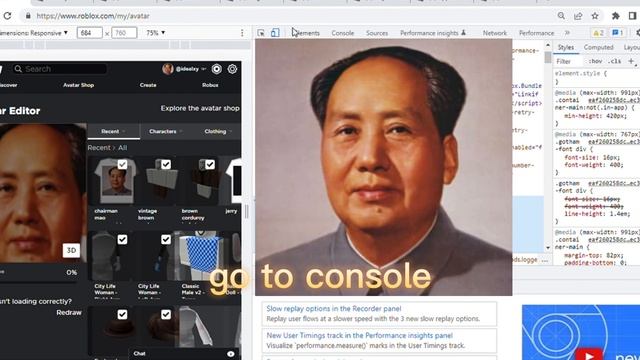Click the viewport height field showing 760

(124, 33)
